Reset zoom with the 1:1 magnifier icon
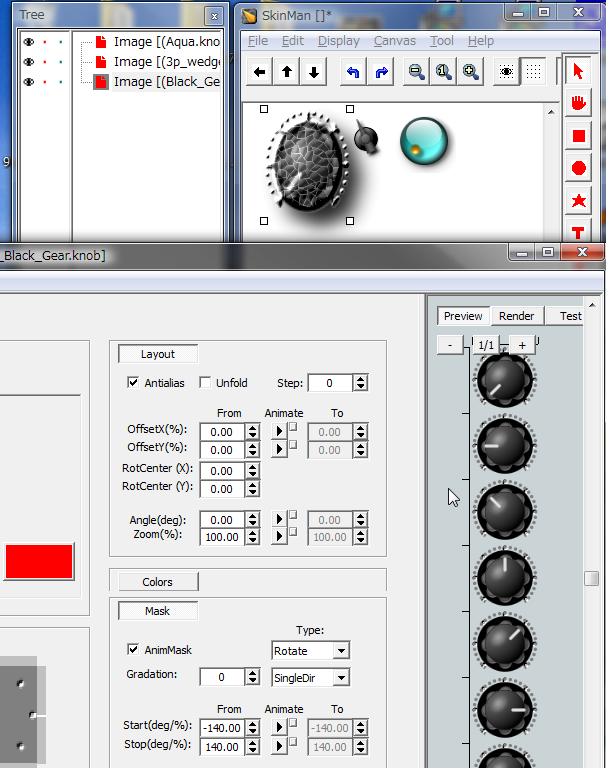 (x=443, y=72)
